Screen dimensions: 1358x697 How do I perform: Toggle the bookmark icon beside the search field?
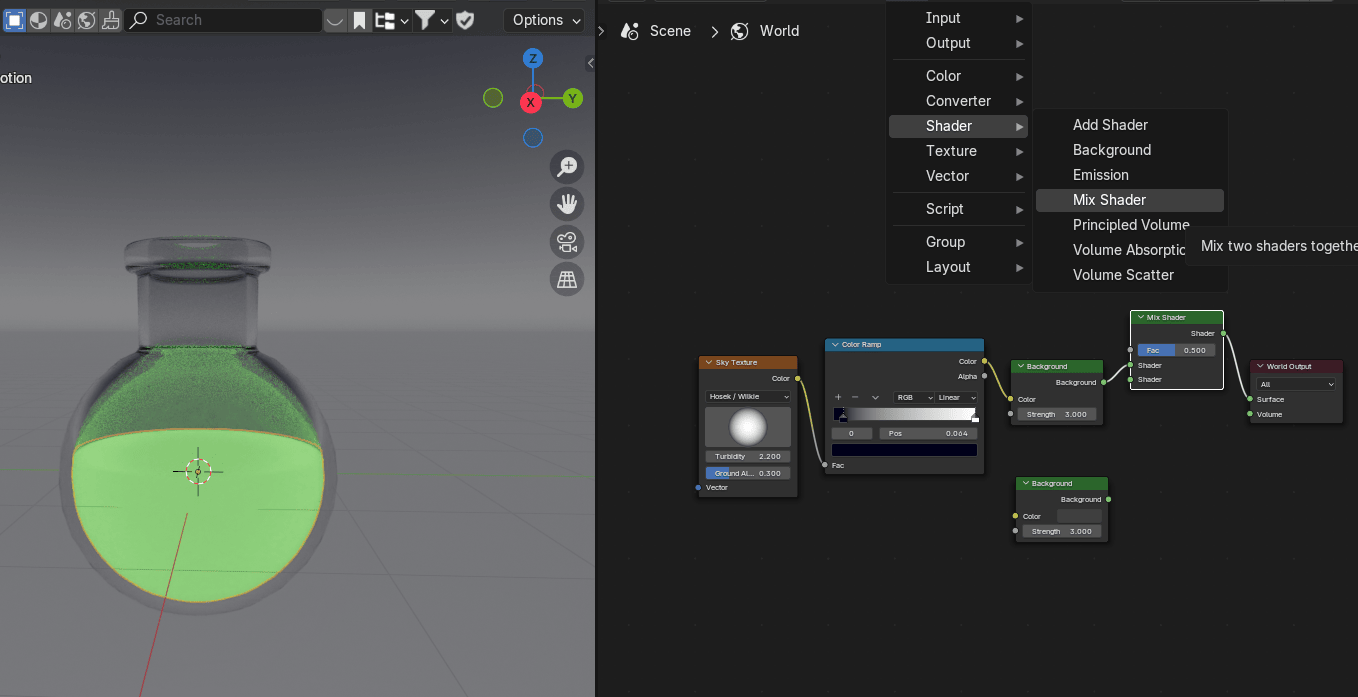[x=359, y=20]
